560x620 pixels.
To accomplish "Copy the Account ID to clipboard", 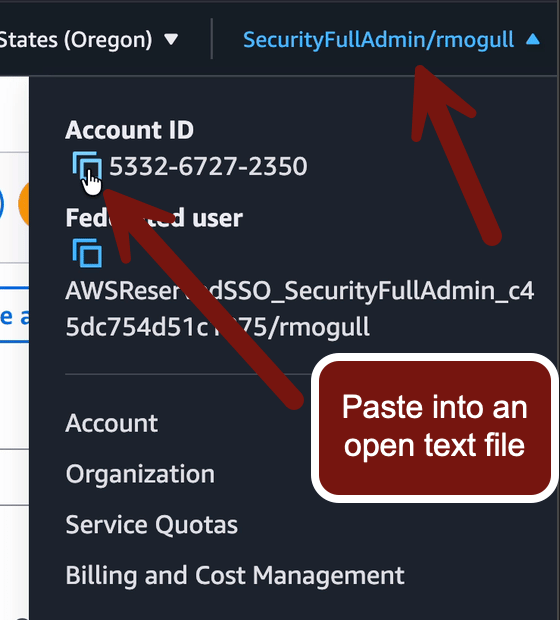I will (x=87, y=165).
